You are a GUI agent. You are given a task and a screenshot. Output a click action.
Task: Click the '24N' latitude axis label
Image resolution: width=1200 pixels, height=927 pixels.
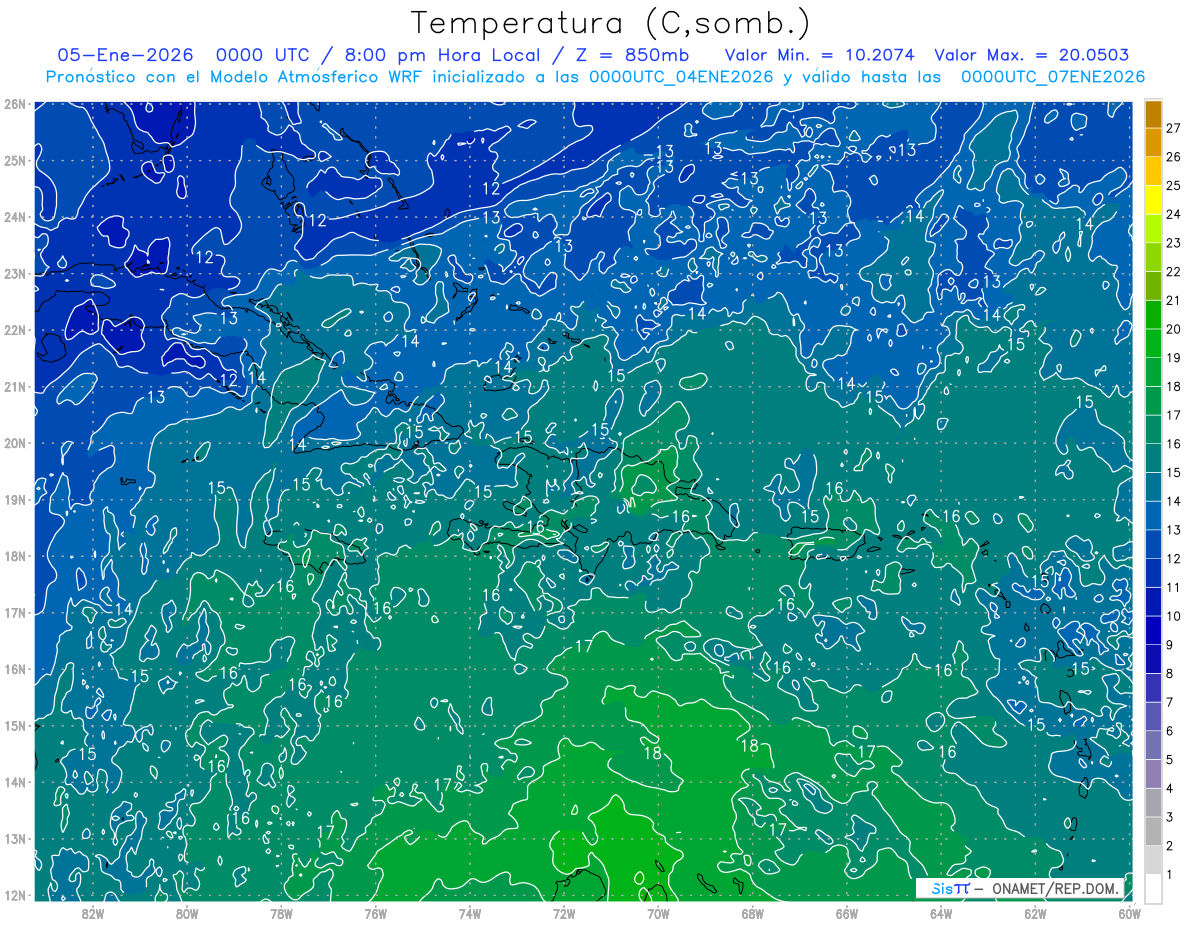[14, 217]
